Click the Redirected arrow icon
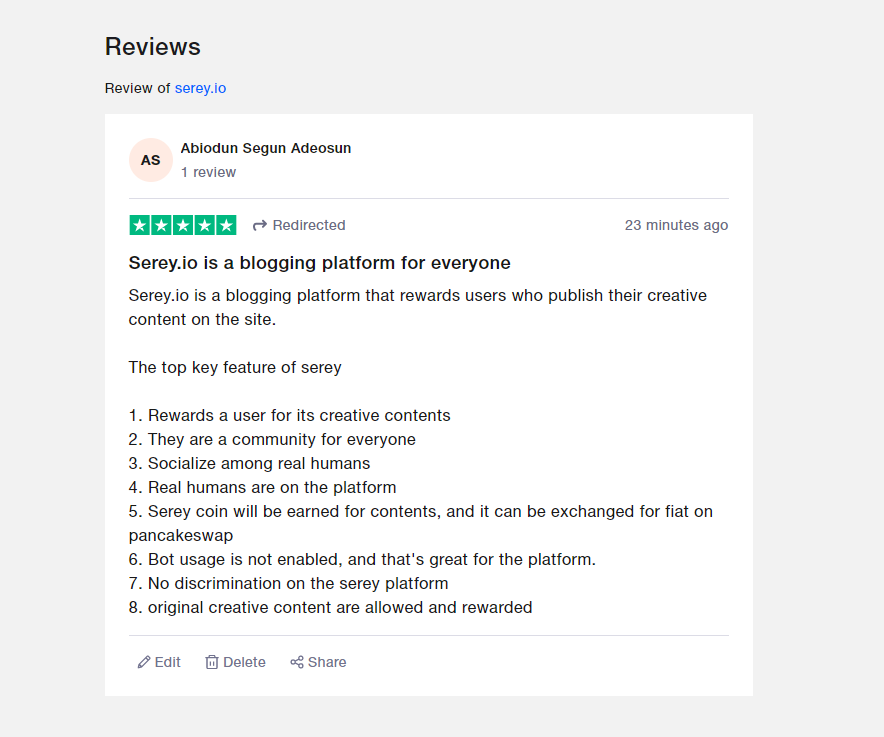Screen dimensions: 884x737 pos(259,226)
